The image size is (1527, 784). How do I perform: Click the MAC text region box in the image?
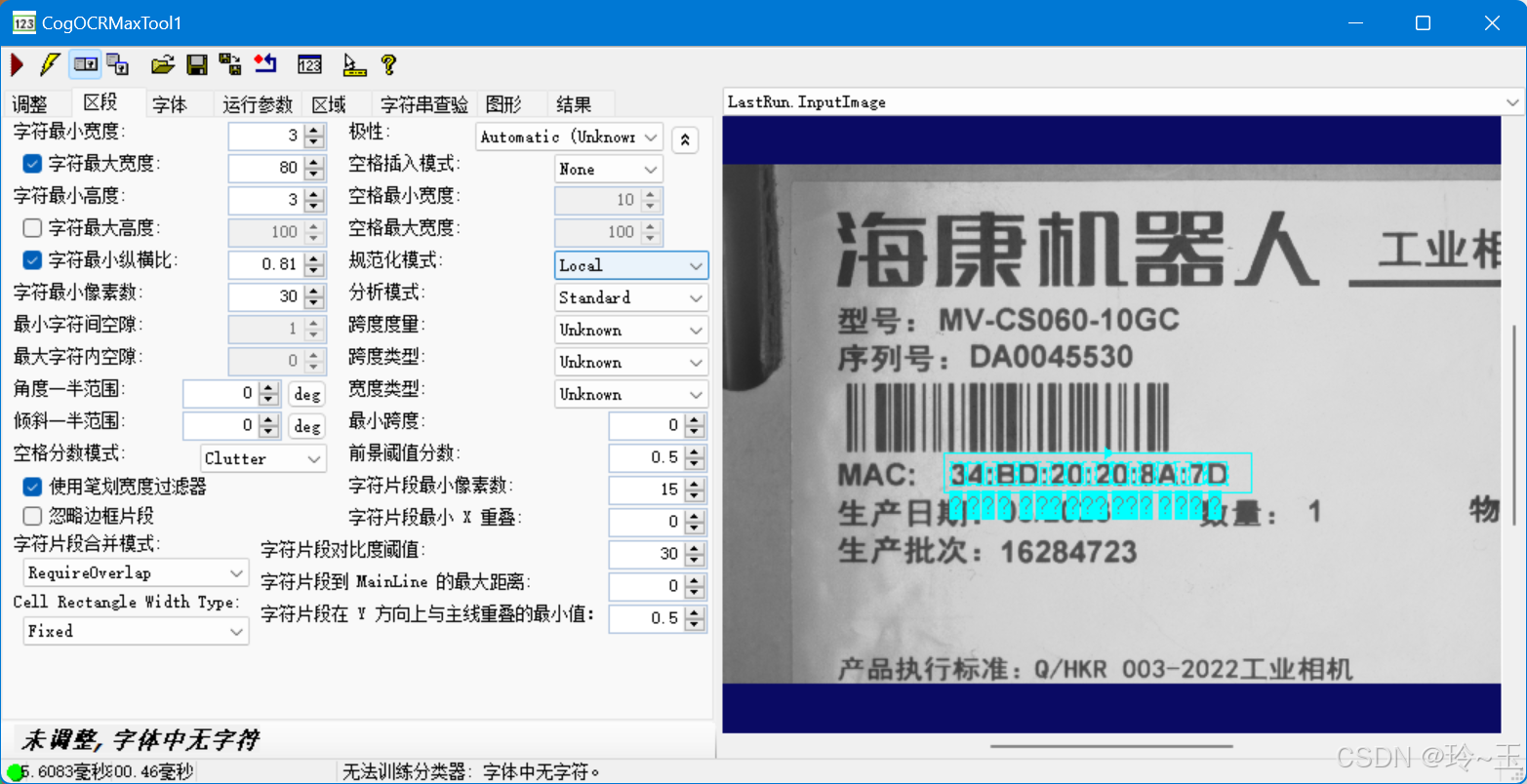point(1098,473)
